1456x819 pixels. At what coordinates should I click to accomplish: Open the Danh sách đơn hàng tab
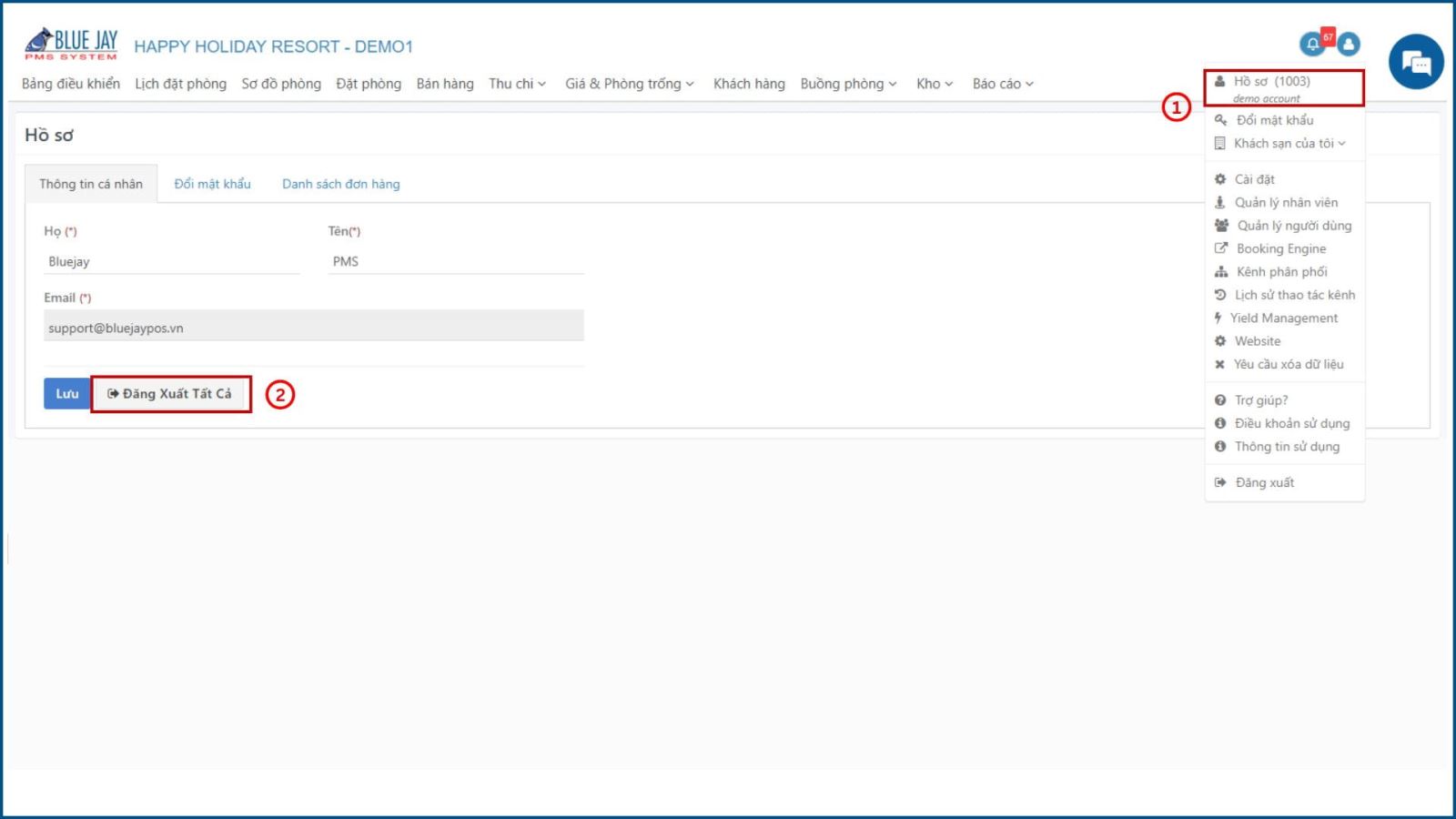tap(341, 184)
